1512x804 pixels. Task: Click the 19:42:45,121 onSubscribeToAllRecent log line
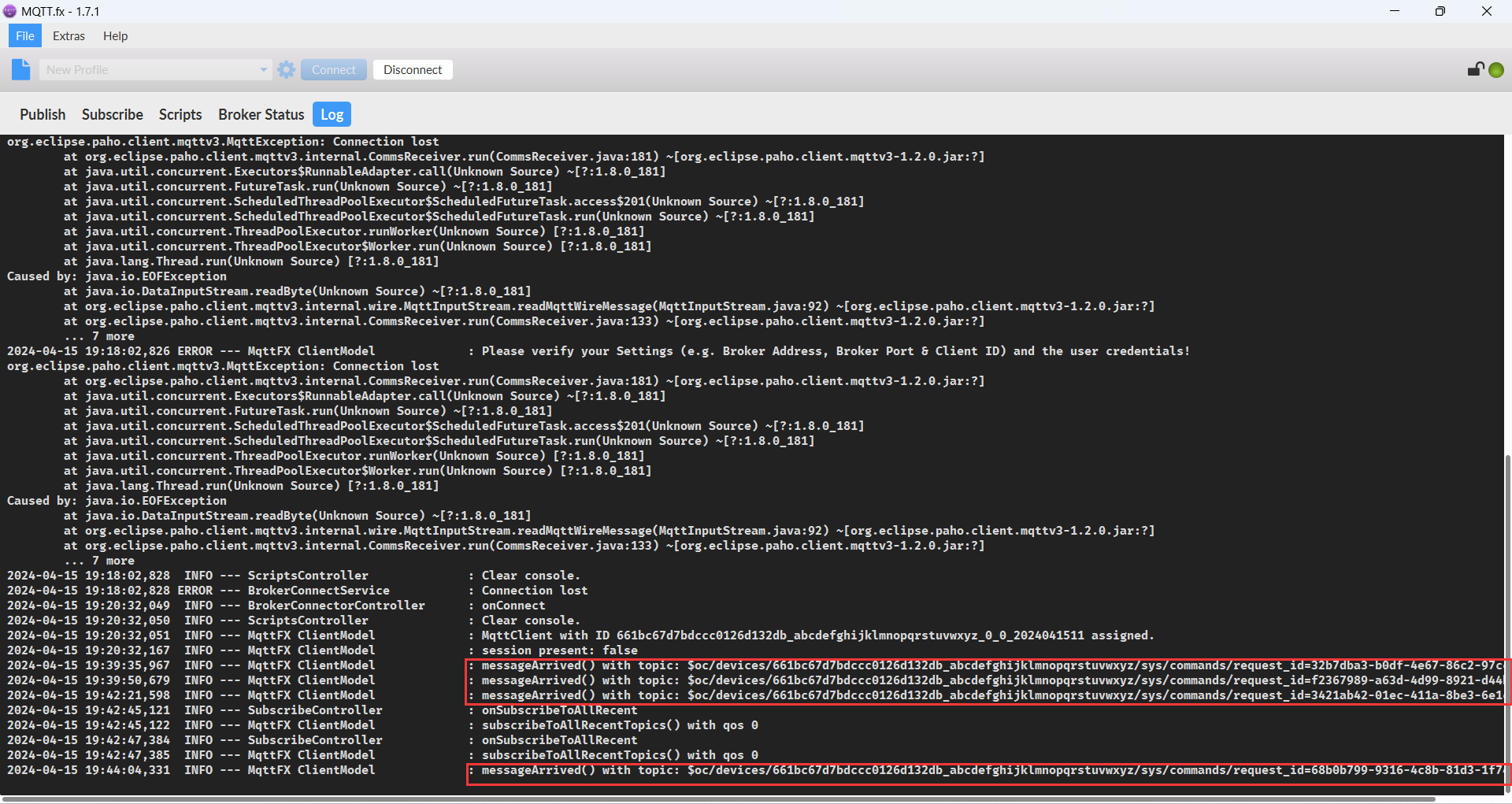point(322,710)
